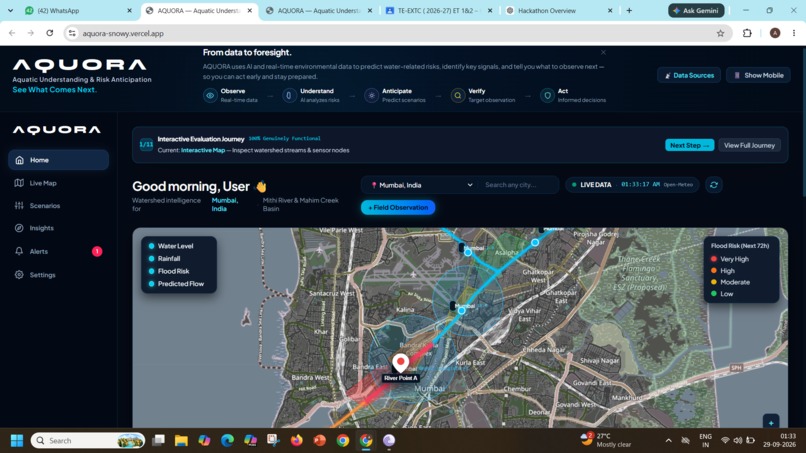Viewport: 806px width, 453px height.
Task: Click the Anticipate step icon
Action: (x=371, y=96)
